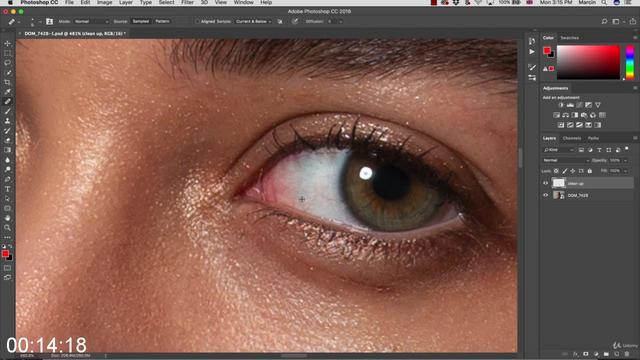Open Sample dropdown showing Current & Below

click(x=253, y=22)
